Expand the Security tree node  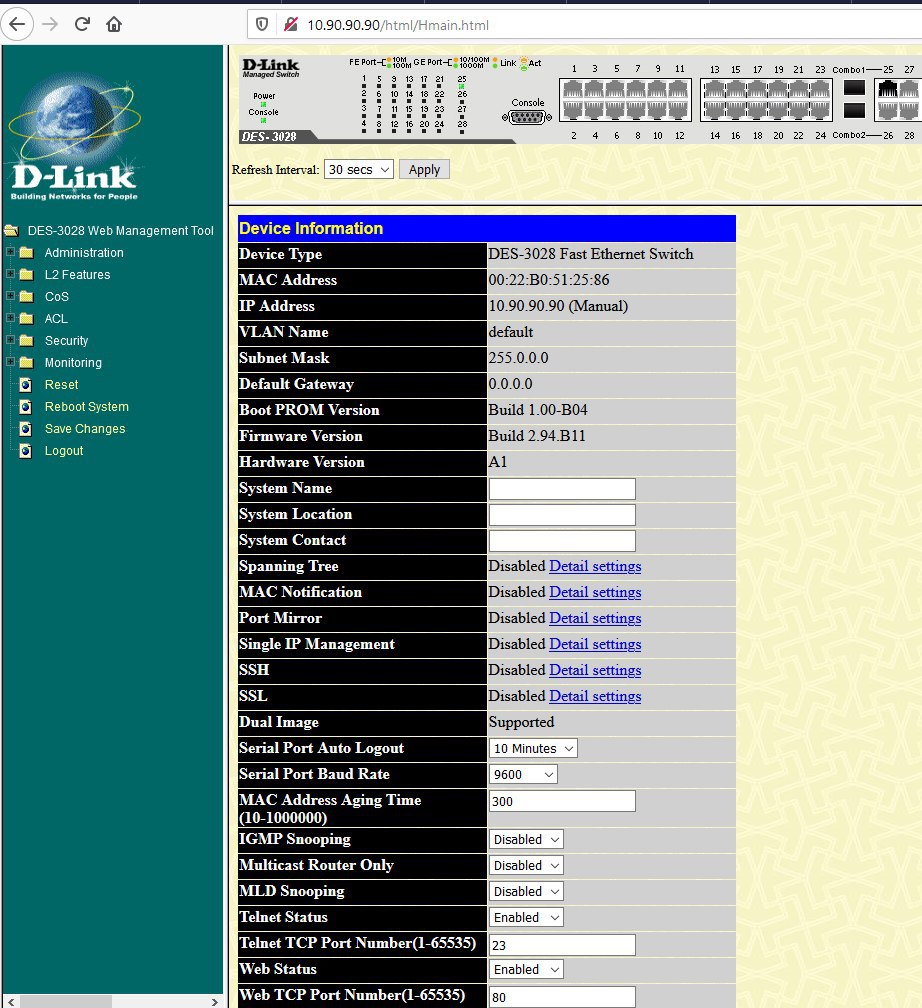point(10,339)
